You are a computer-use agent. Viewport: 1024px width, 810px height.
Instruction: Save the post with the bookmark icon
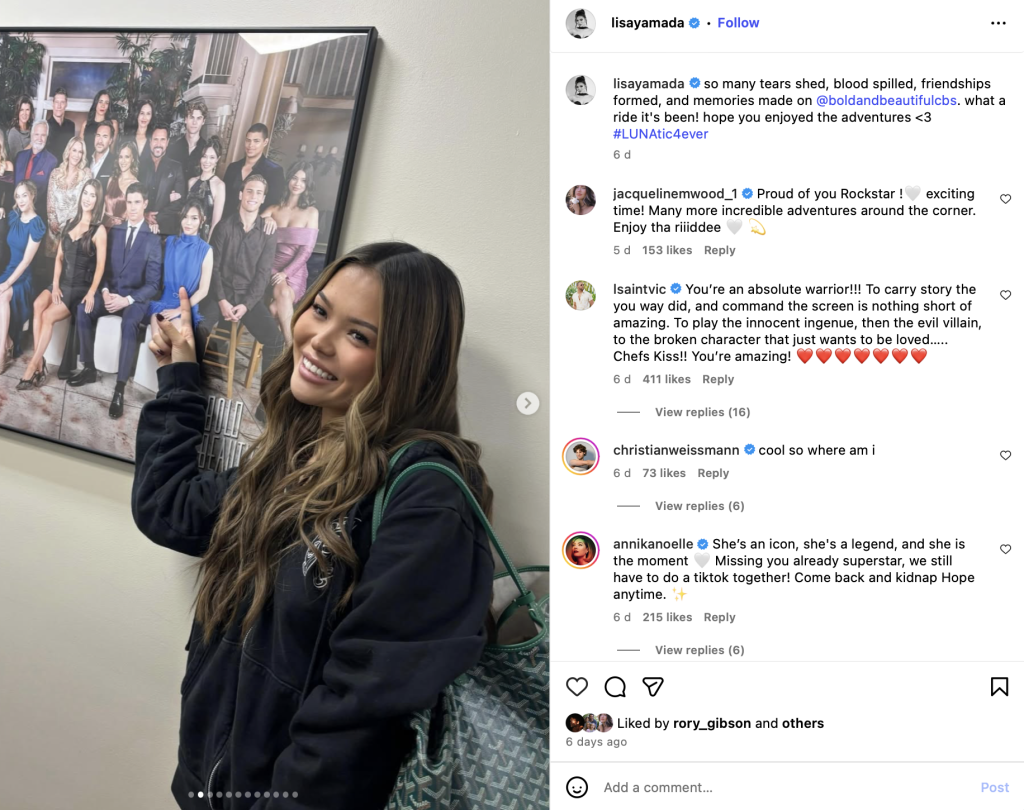[x=999, y=687]
